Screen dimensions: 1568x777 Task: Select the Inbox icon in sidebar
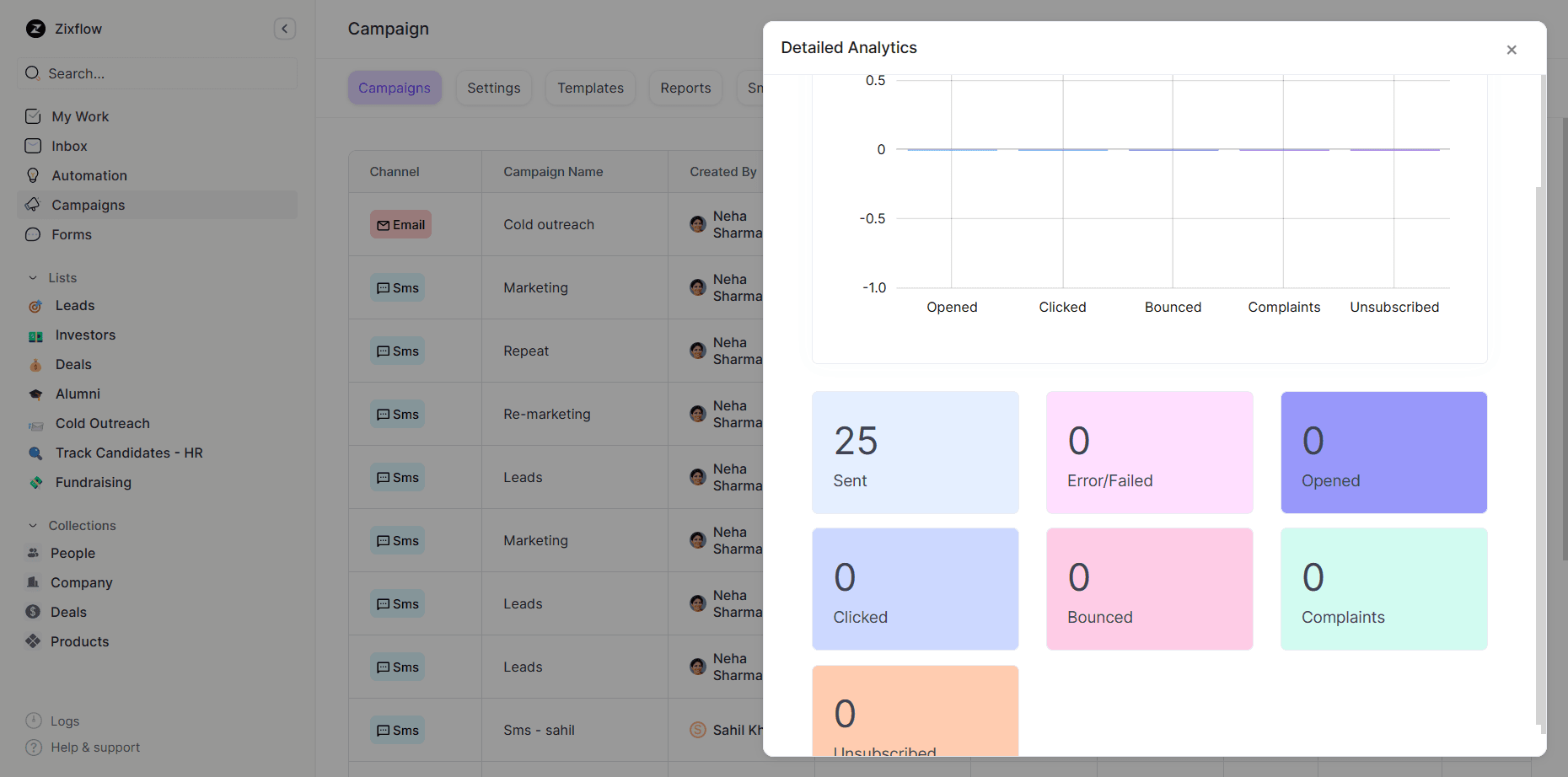point(34,146)
